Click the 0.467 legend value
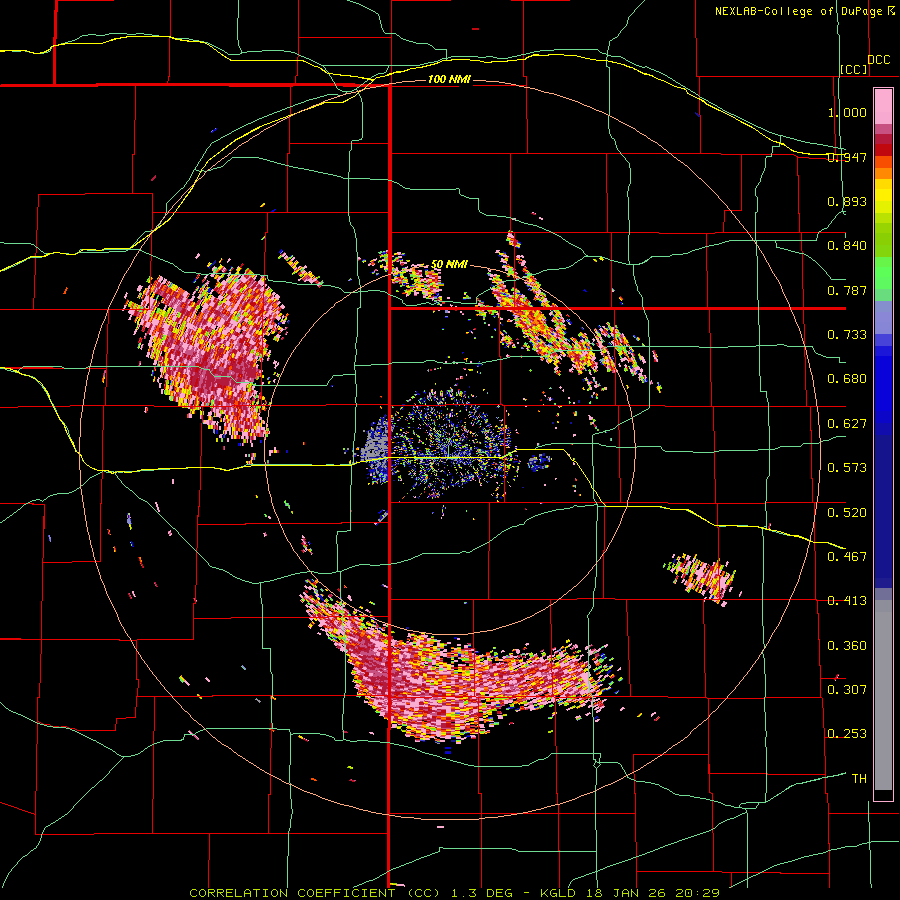Image resolution: width=900 pixels, height=900 pixels. click(847, 556)
